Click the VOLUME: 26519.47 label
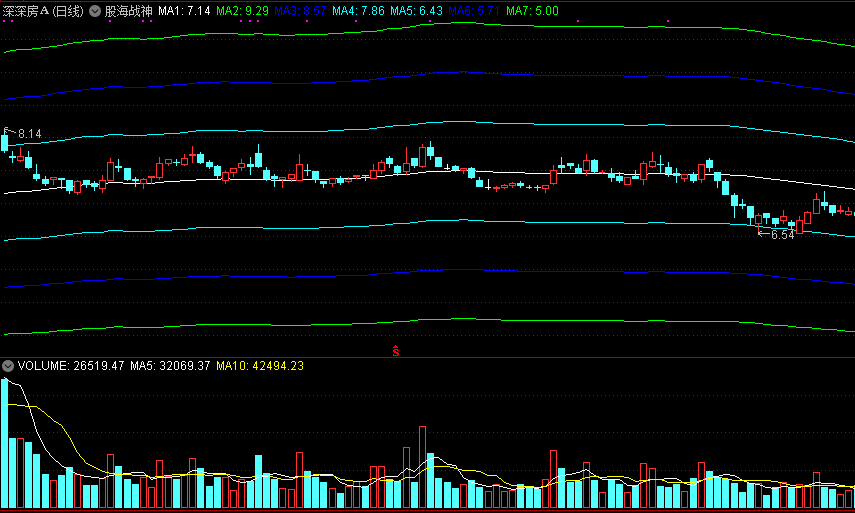The image size is (855, 513). click(71, 366)
